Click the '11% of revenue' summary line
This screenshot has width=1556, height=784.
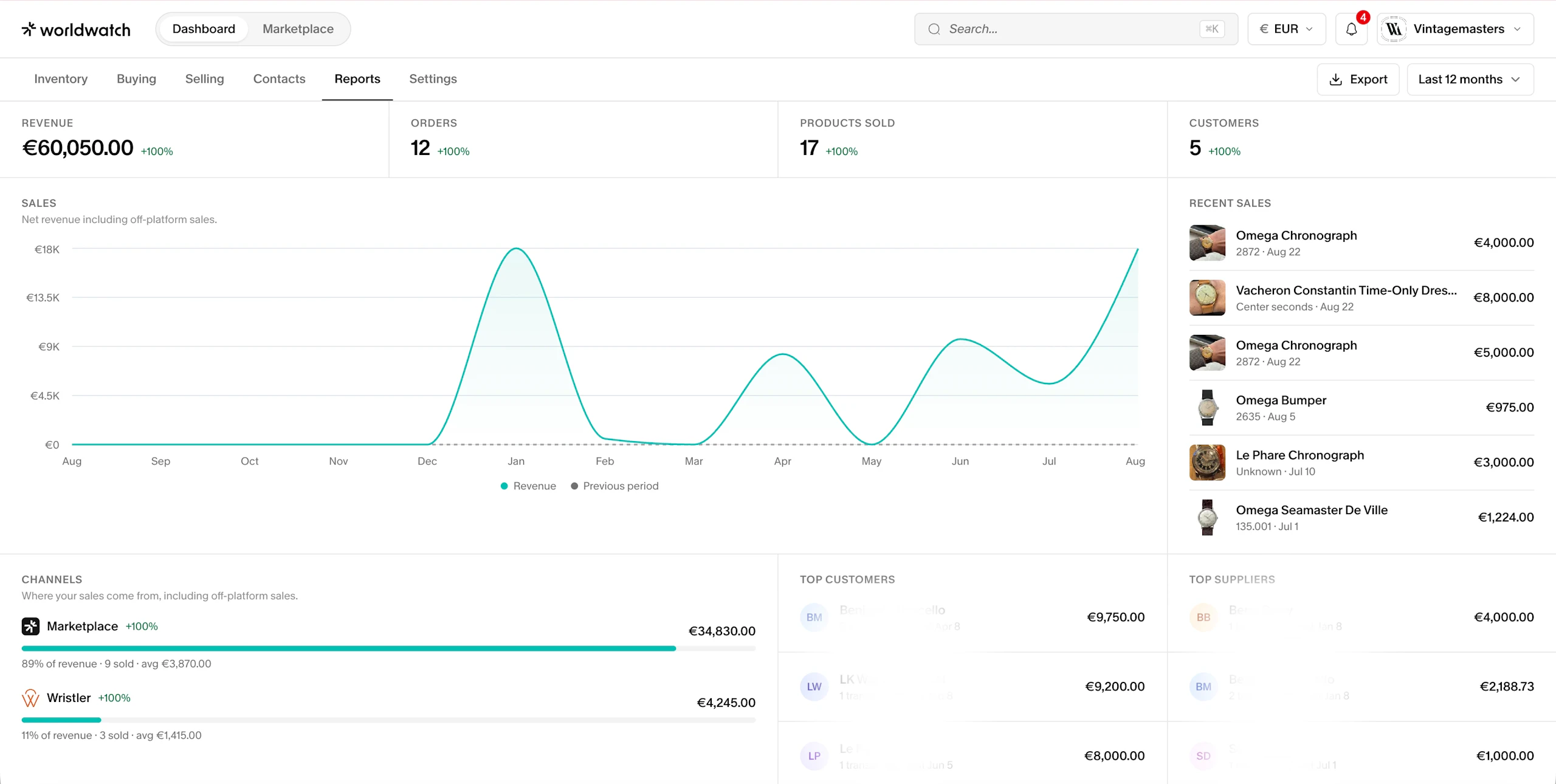[112, 735]
